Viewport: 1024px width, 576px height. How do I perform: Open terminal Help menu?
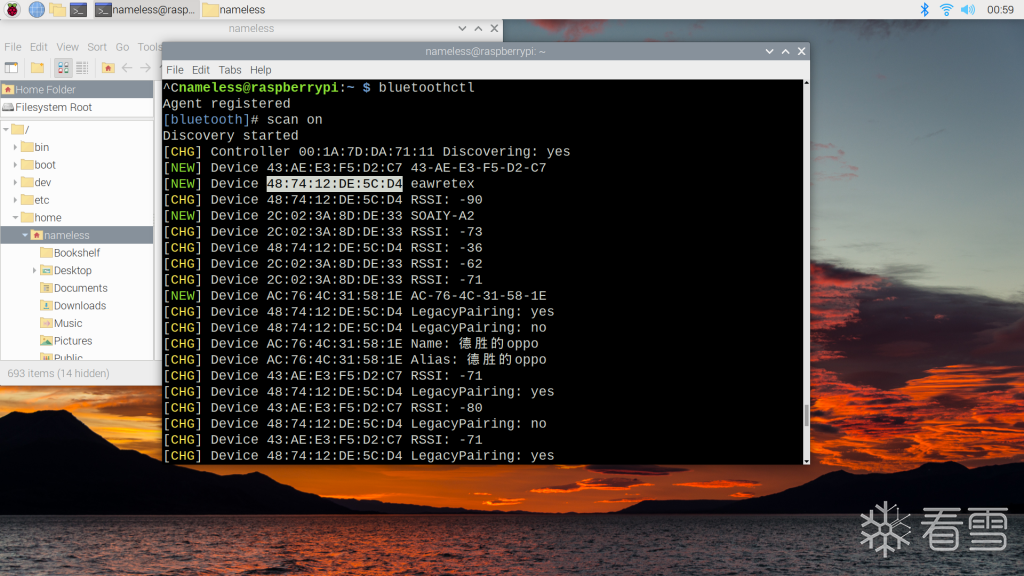(260, 70)
